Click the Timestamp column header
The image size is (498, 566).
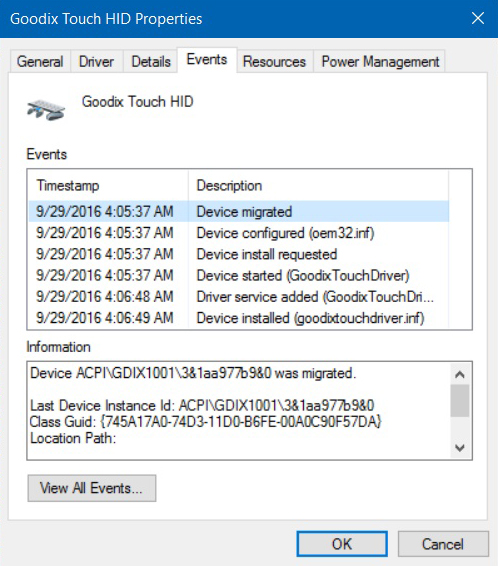tap(108, 186)
